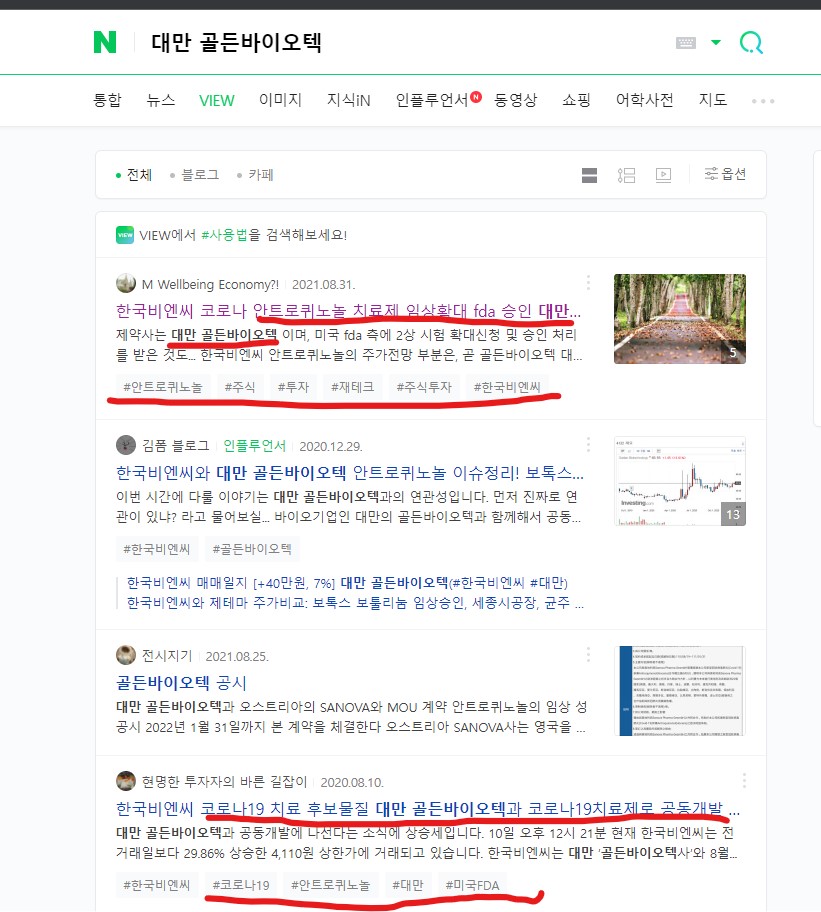This screenshot has width=821, height=912.
Task: Switch to the 동영상 tab
Action: pyautogui.click(x=515, y=100)
